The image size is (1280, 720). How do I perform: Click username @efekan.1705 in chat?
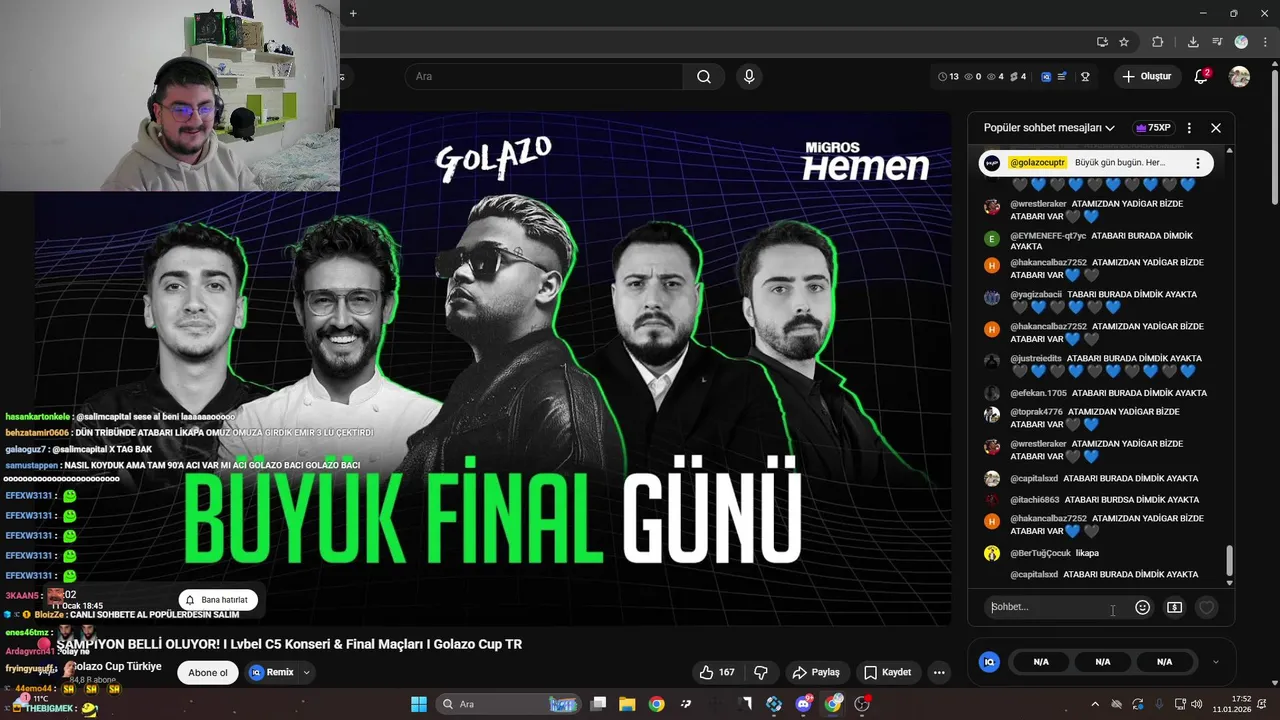point(1038,393)
